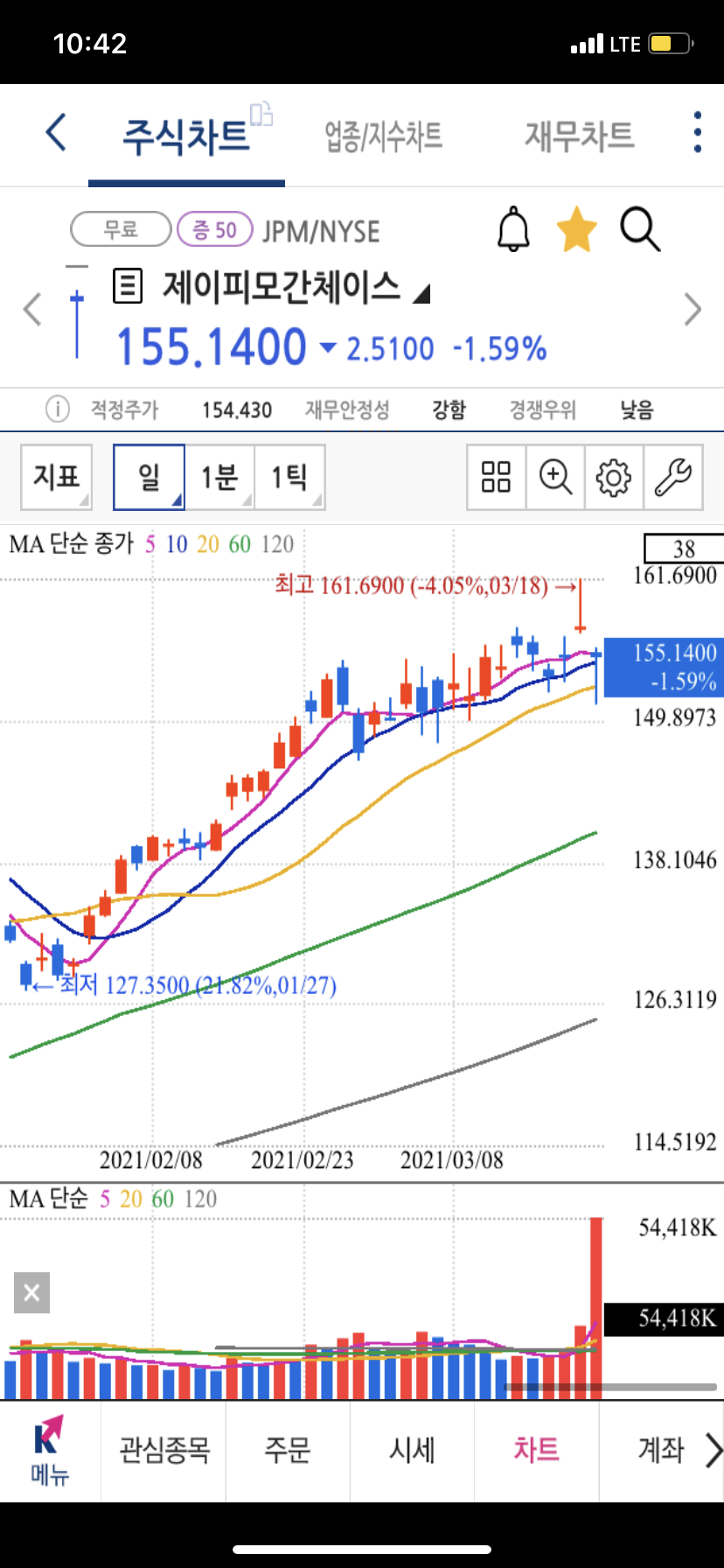Screen dimensions: 724x1568
Task: Grab the horizontal chart scrollbar
Action: click(610, 1387)
